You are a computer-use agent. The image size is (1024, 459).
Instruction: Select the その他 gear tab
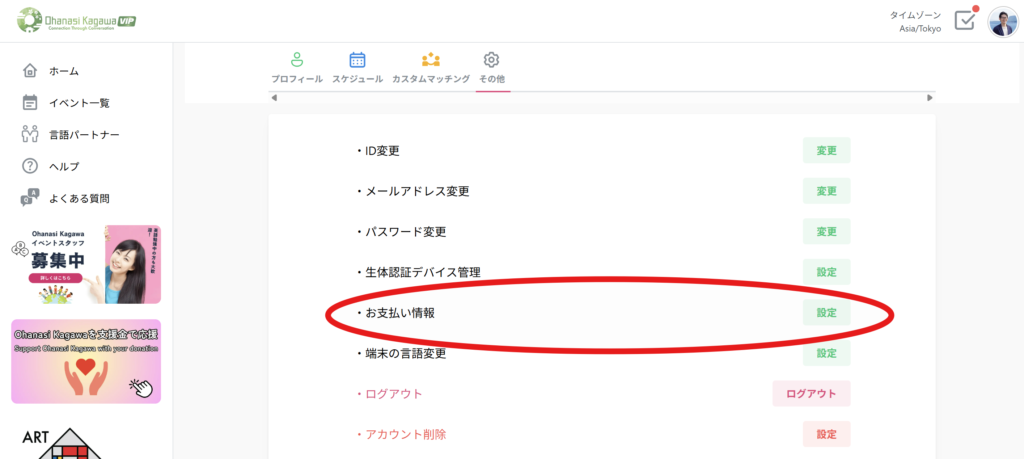pos(491,60)
